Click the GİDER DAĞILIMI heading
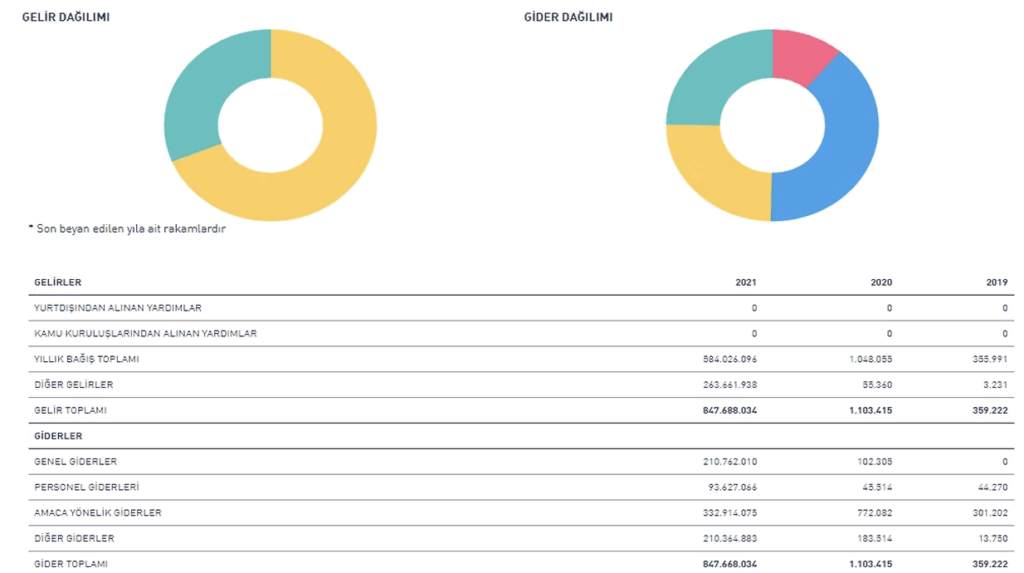The height and width of the screenshot is (573, 1024). (x=568, y=18)
